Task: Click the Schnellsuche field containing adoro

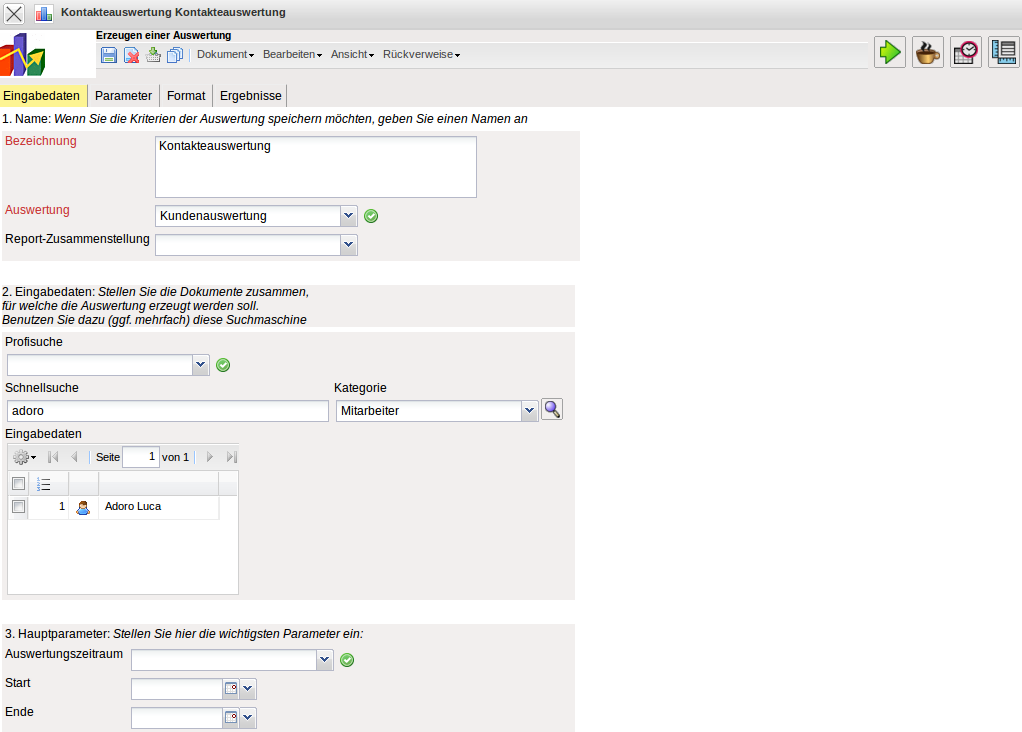Action: click(x=168, y=411)
